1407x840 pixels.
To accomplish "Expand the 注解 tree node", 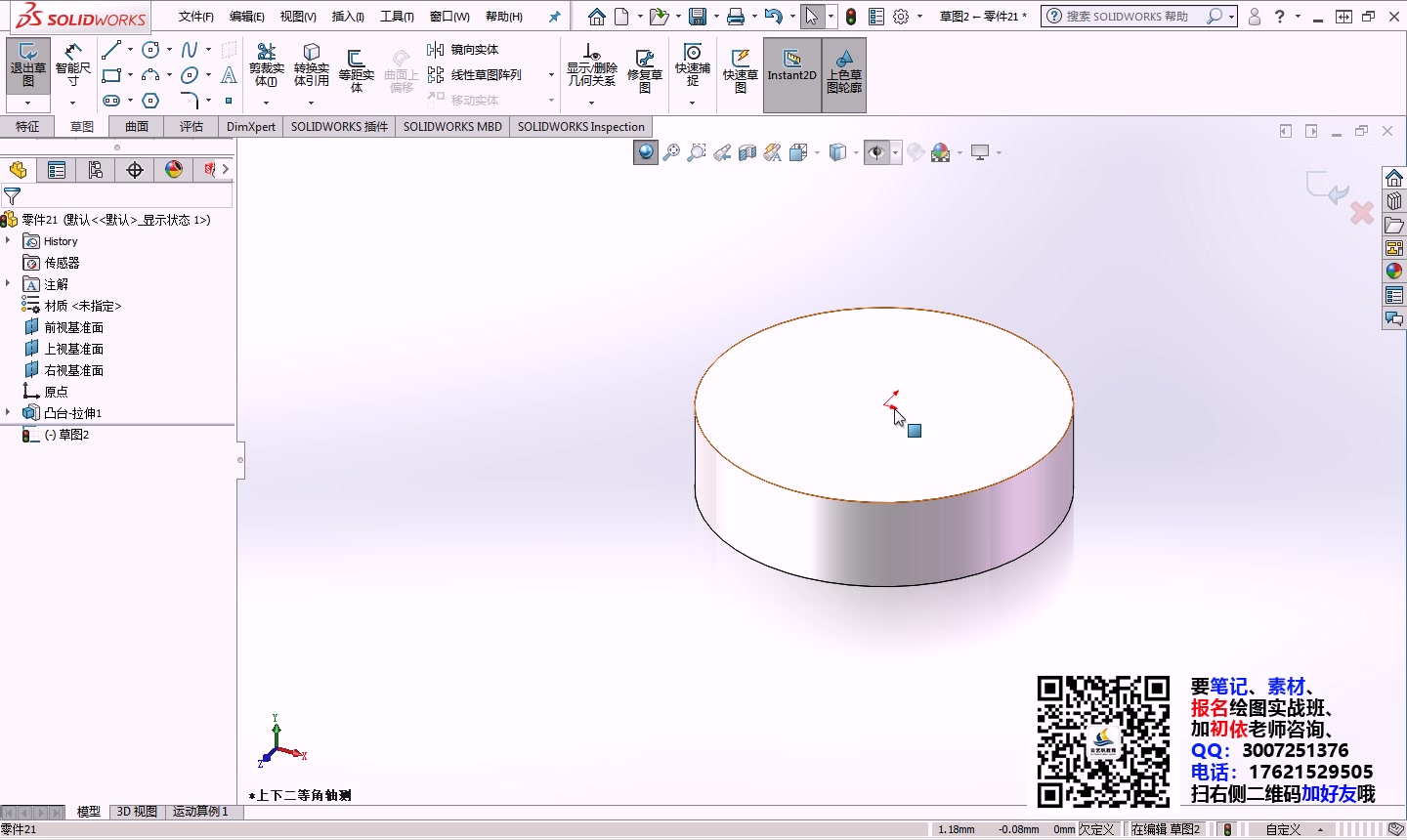I will (x=8, y=283).
